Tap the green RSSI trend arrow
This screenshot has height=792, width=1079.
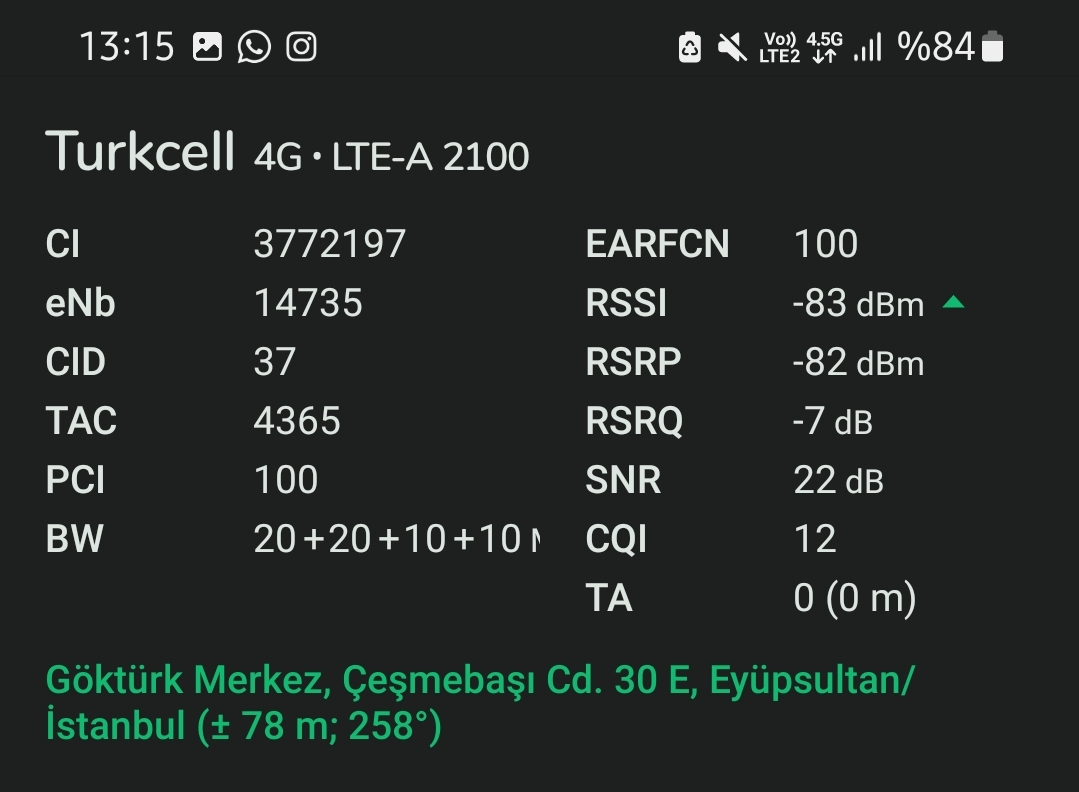[x=953, y=302]
